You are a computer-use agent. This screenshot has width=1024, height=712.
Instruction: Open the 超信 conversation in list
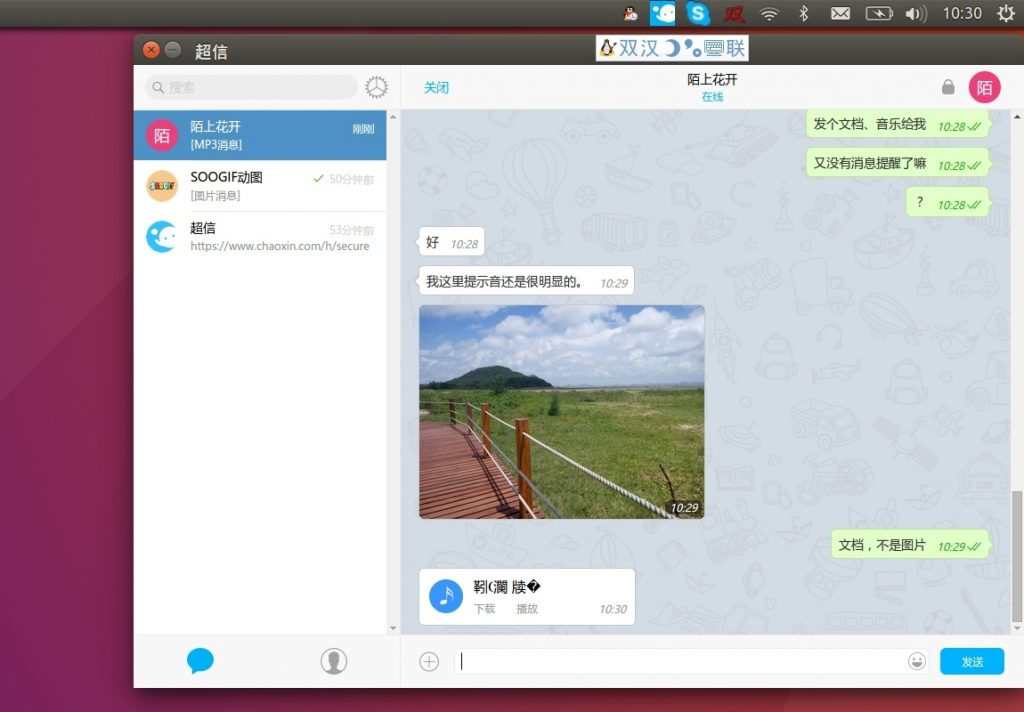[260, 237]
